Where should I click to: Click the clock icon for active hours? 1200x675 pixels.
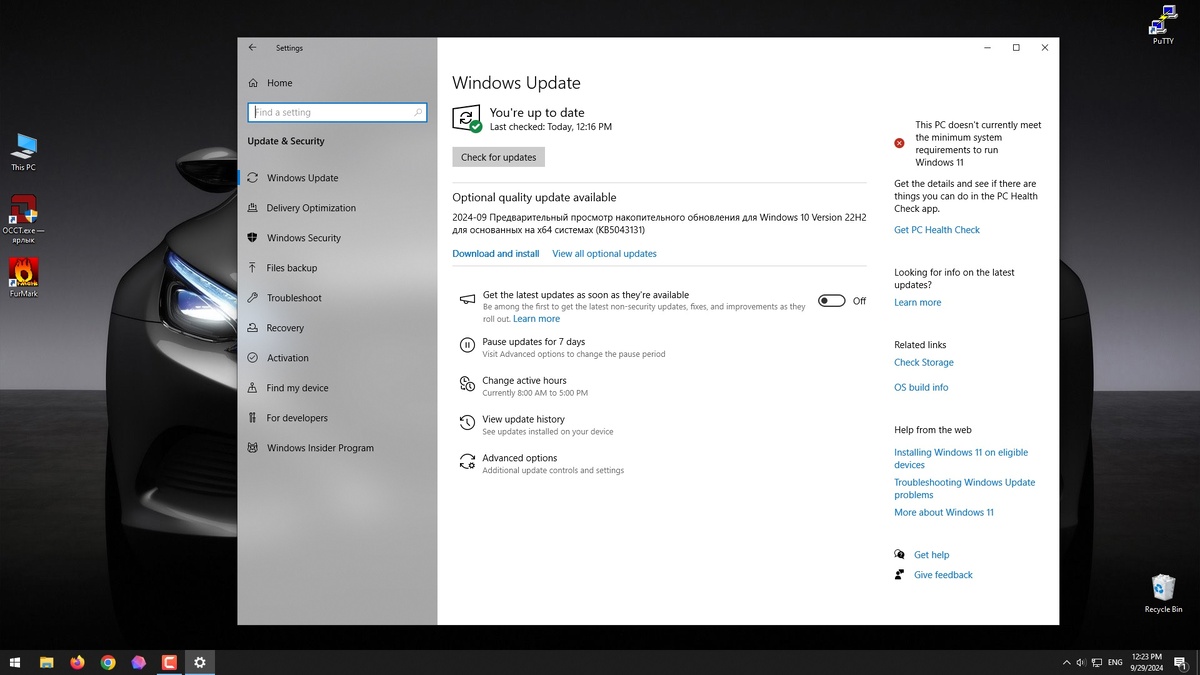[x=467, y=384]
